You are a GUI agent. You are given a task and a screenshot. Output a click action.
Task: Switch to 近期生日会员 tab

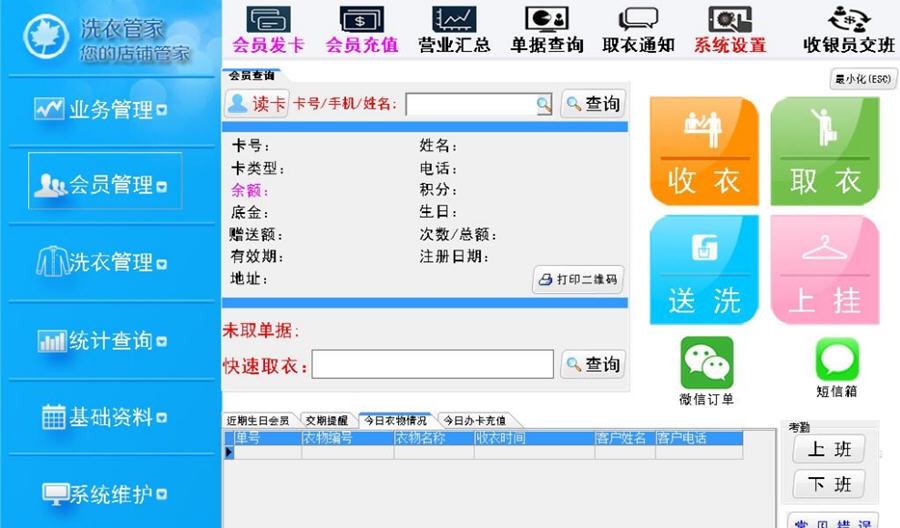(258, 421)
